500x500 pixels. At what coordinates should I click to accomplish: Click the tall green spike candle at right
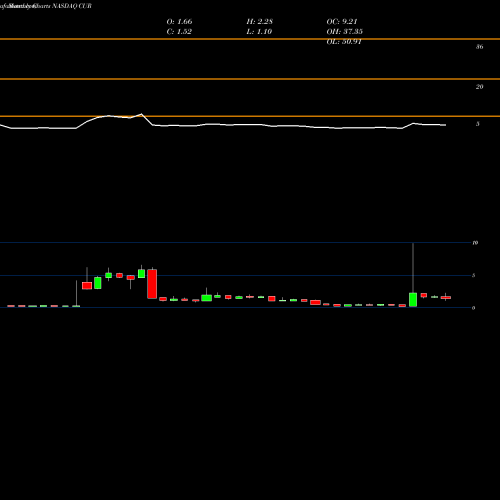[x=413, y=299]
